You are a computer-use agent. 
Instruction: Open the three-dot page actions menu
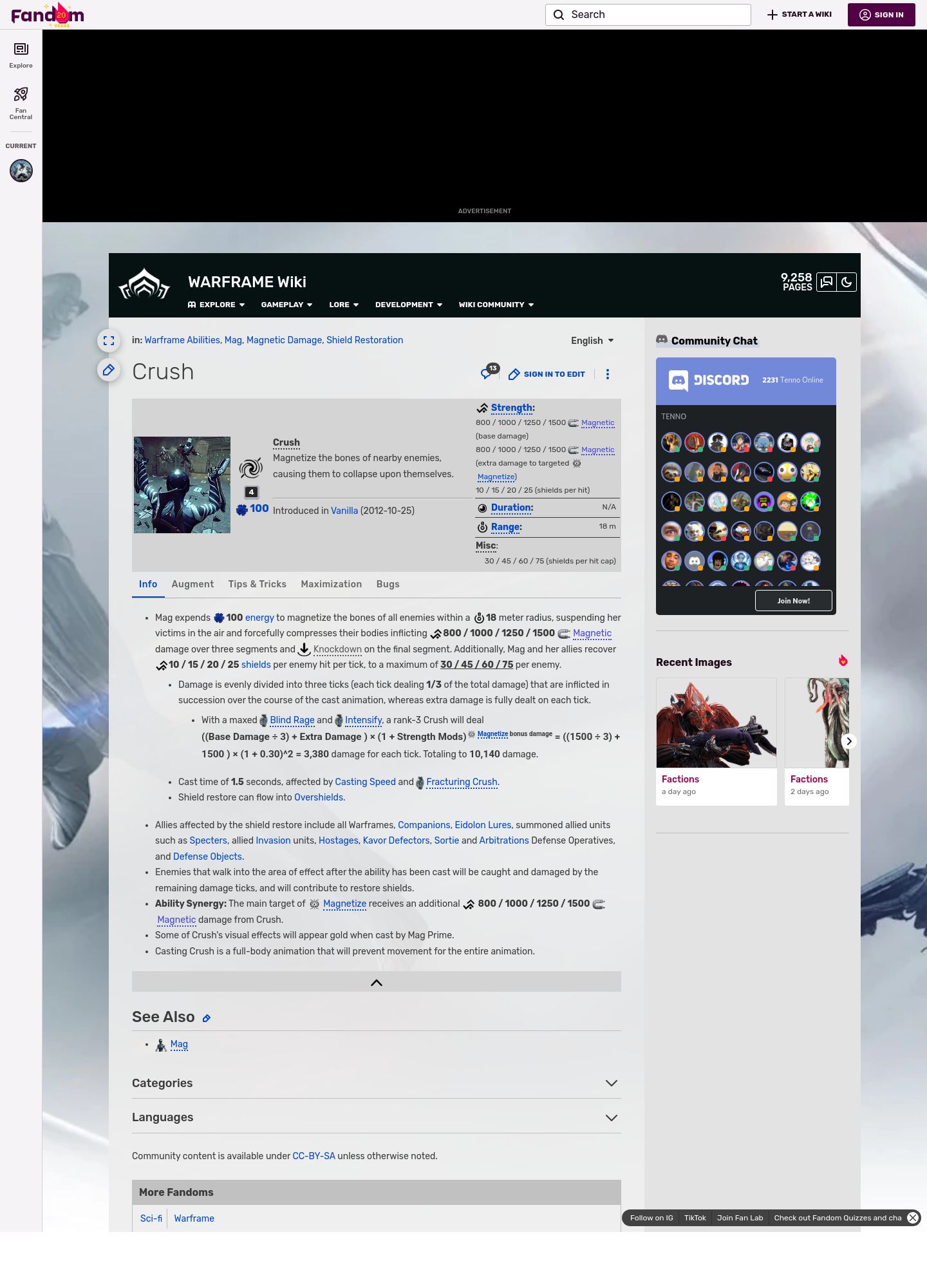click(608, 374)
